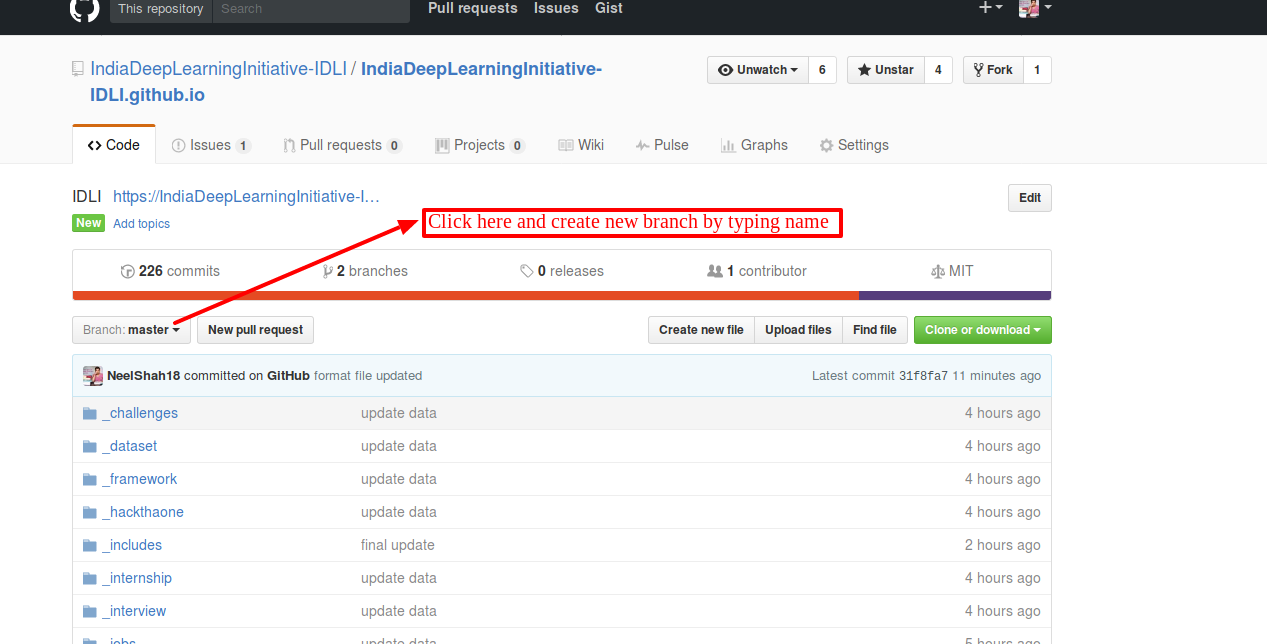The height and width of the screenshot is (644, 1267).
Task: Open repository Settings tab
Action: point(854,145)
